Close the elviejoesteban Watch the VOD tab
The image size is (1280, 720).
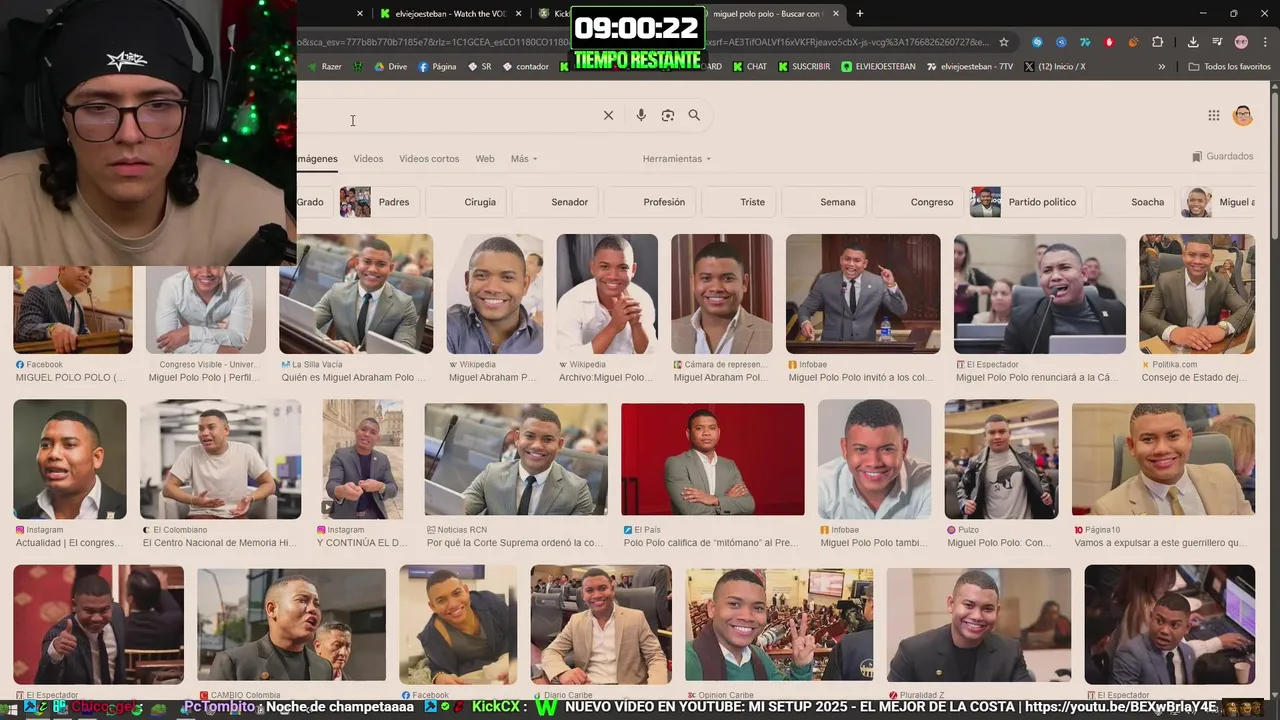(x=518, y=14)
